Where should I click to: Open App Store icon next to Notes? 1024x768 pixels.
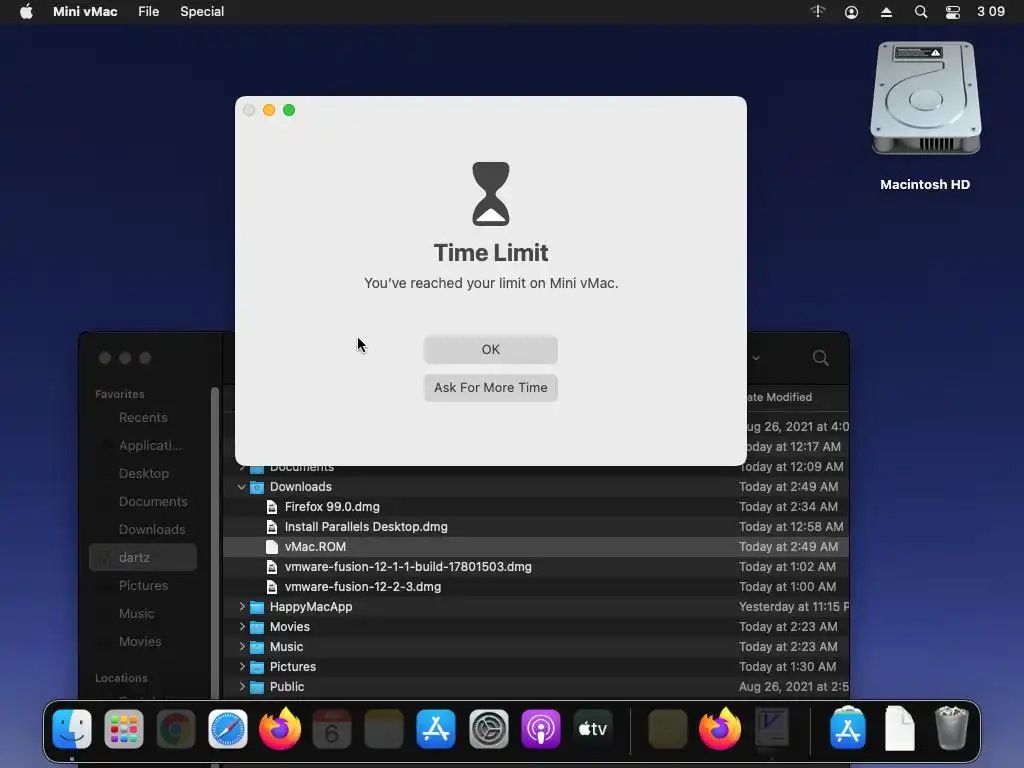pyautogui.click(x=436, y=728)
